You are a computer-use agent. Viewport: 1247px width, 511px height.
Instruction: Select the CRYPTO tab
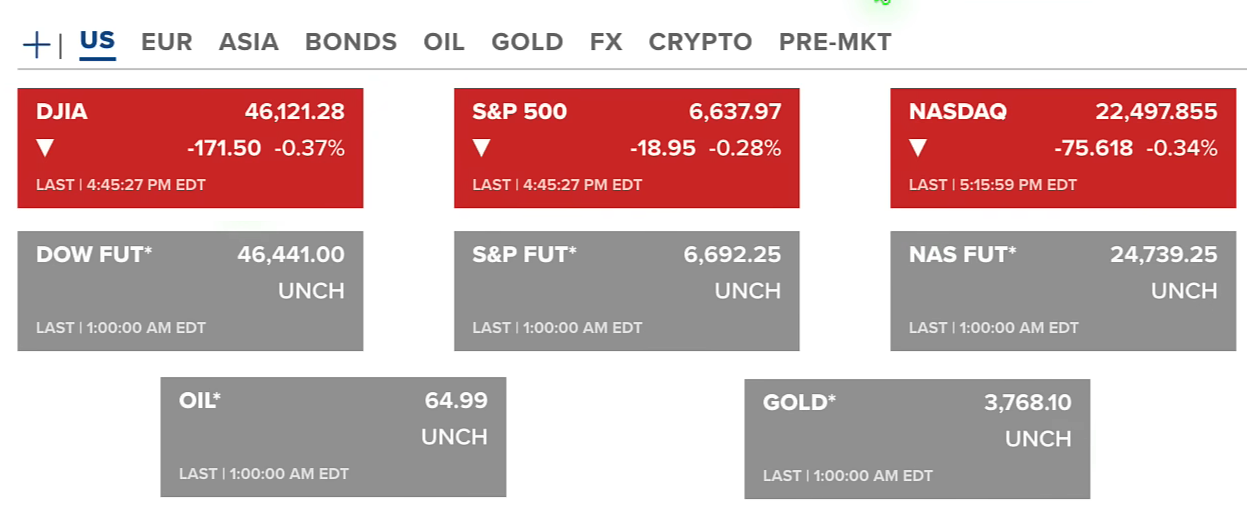tap(700, 42)
